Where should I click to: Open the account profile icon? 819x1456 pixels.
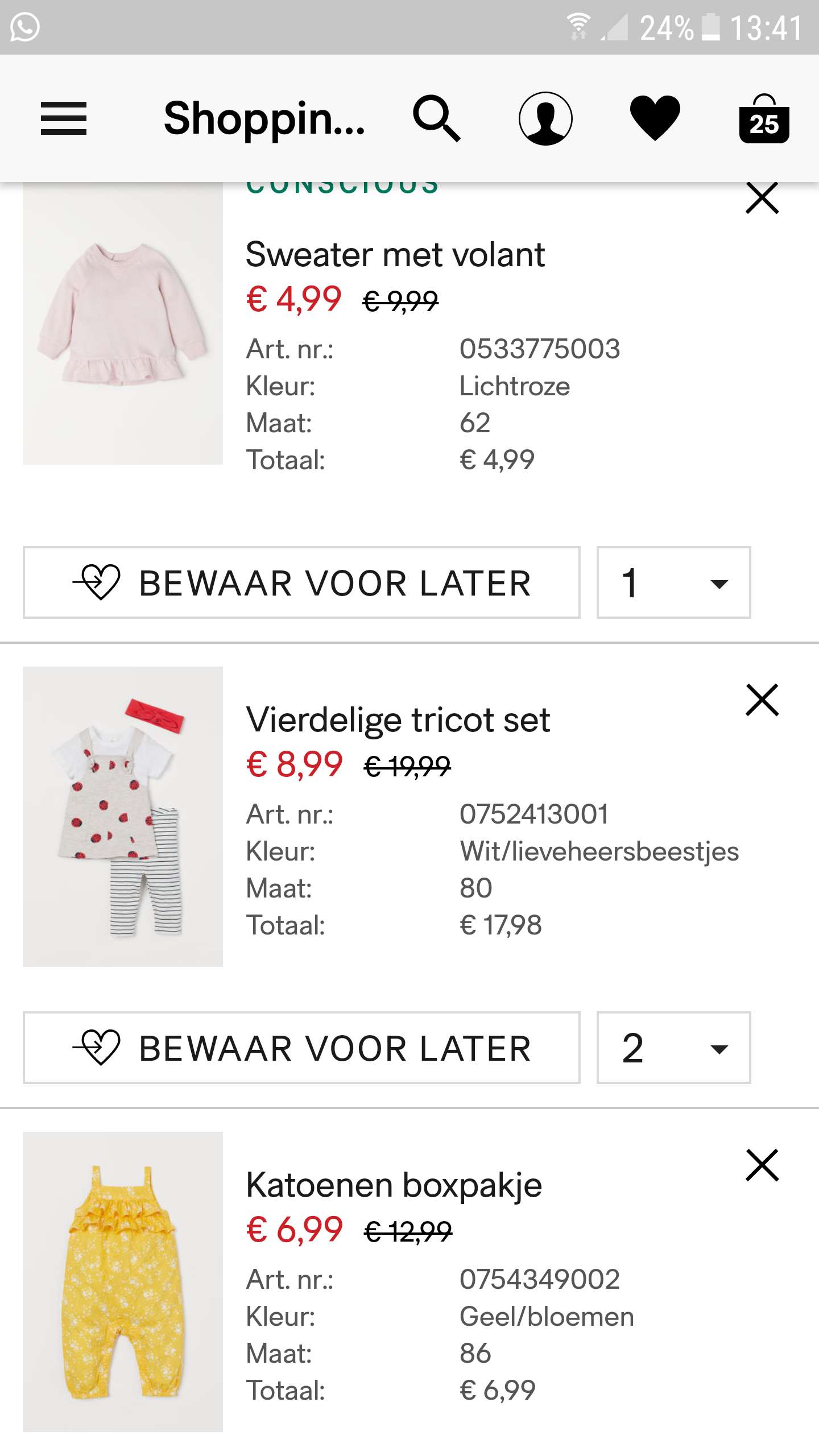click(545, 118)
